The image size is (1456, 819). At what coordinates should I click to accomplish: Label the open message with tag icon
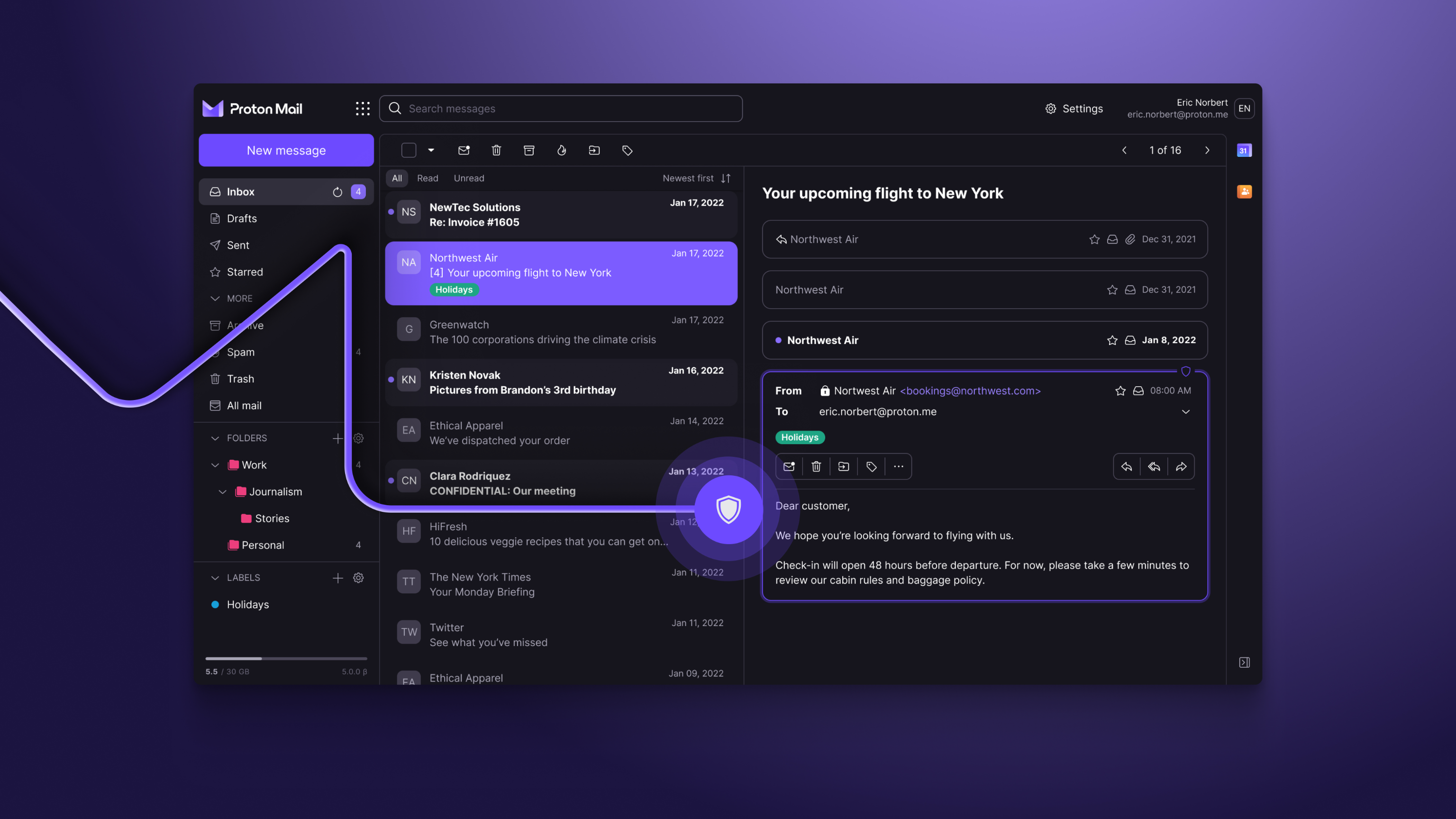point(871,466)
